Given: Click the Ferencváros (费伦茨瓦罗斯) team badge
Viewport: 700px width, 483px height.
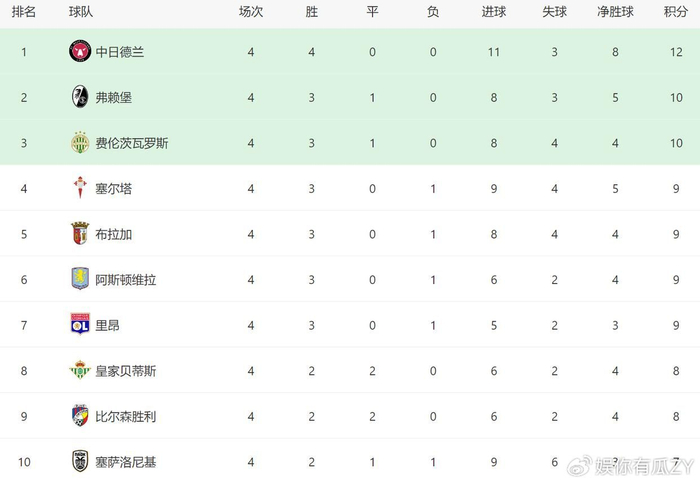Looking at the screenshot, I should point(80,142).
